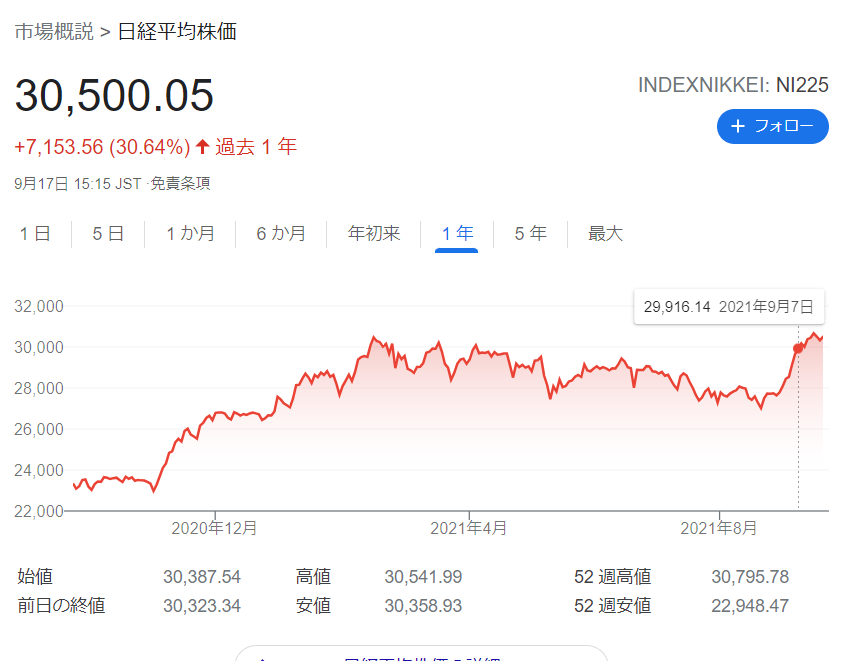Screen dimensions: 849x661
Task: Click the 9月17日 15:15 JST timestamp
Action: [78, 184]
